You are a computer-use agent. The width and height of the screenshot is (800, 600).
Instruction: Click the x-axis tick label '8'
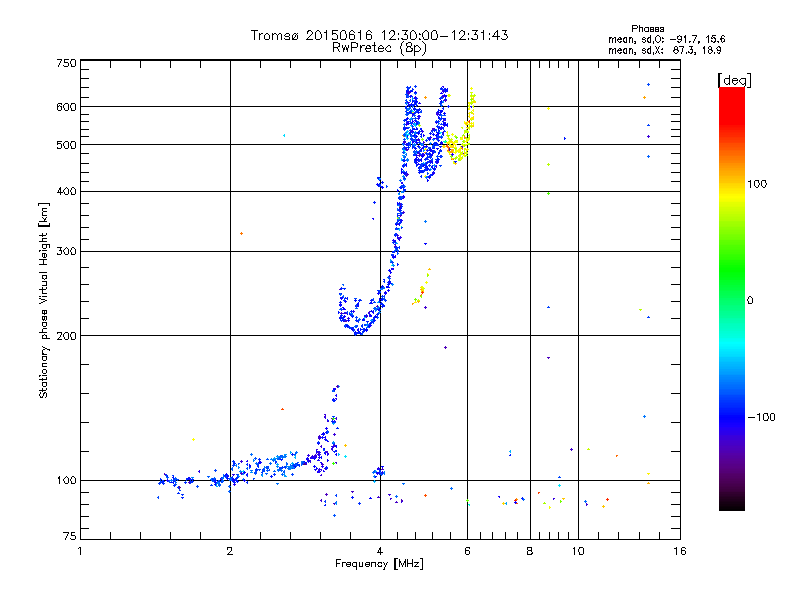tap(530, 551)
